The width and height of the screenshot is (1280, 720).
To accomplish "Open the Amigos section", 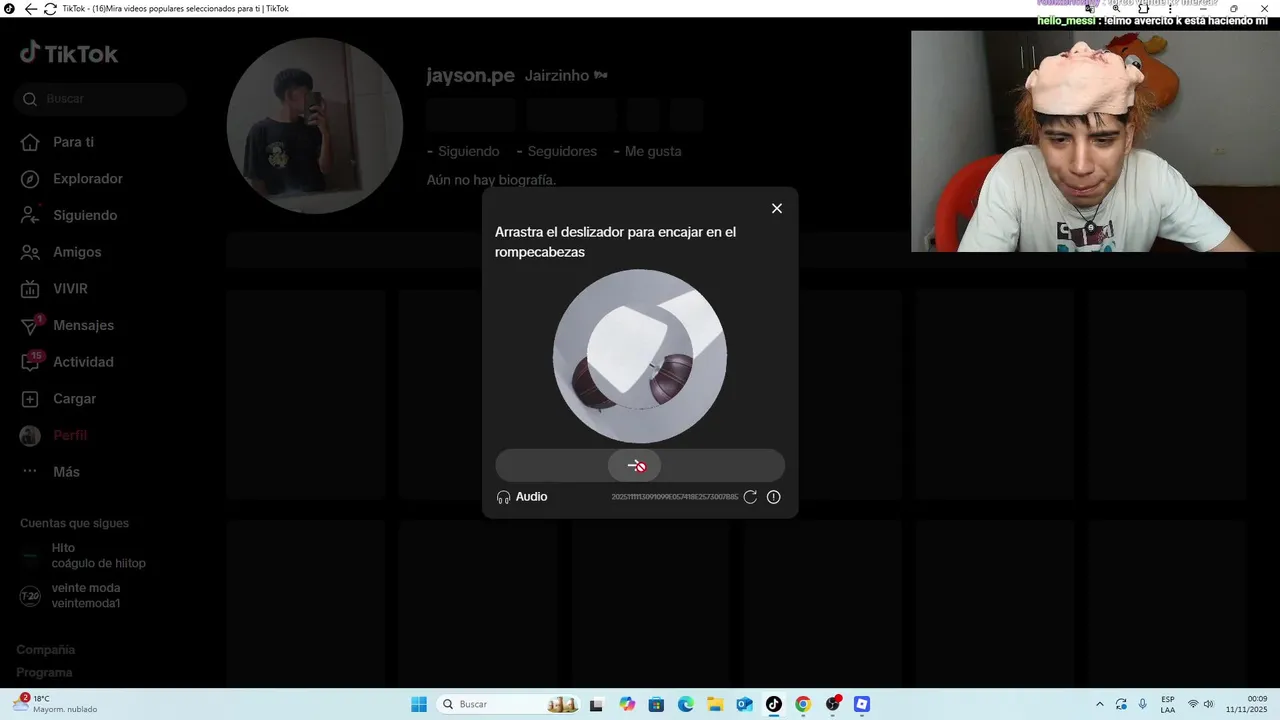I will (x=61, y=252).
